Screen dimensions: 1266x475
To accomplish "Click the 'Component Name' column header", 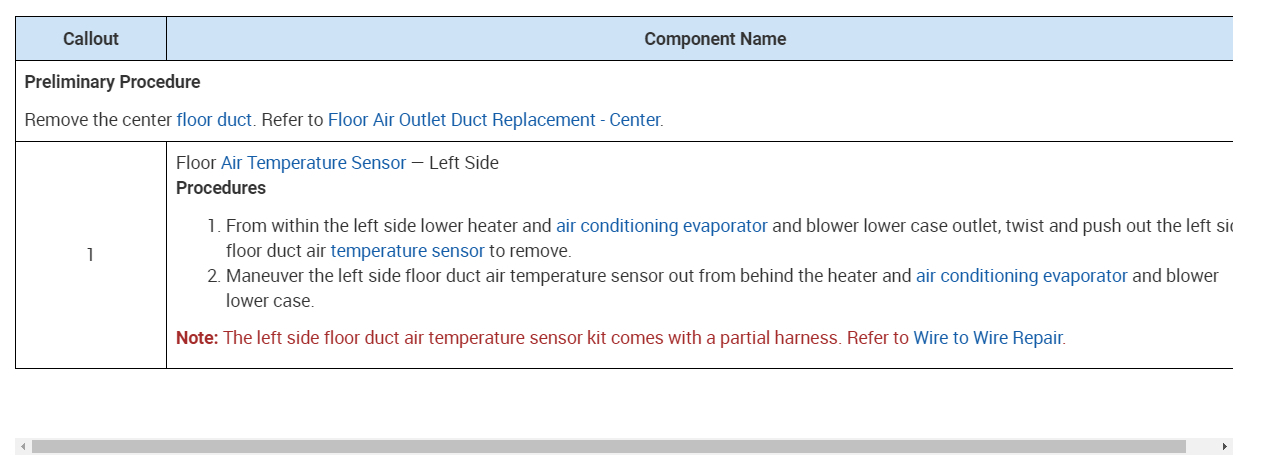I will [x=714, y=39].
